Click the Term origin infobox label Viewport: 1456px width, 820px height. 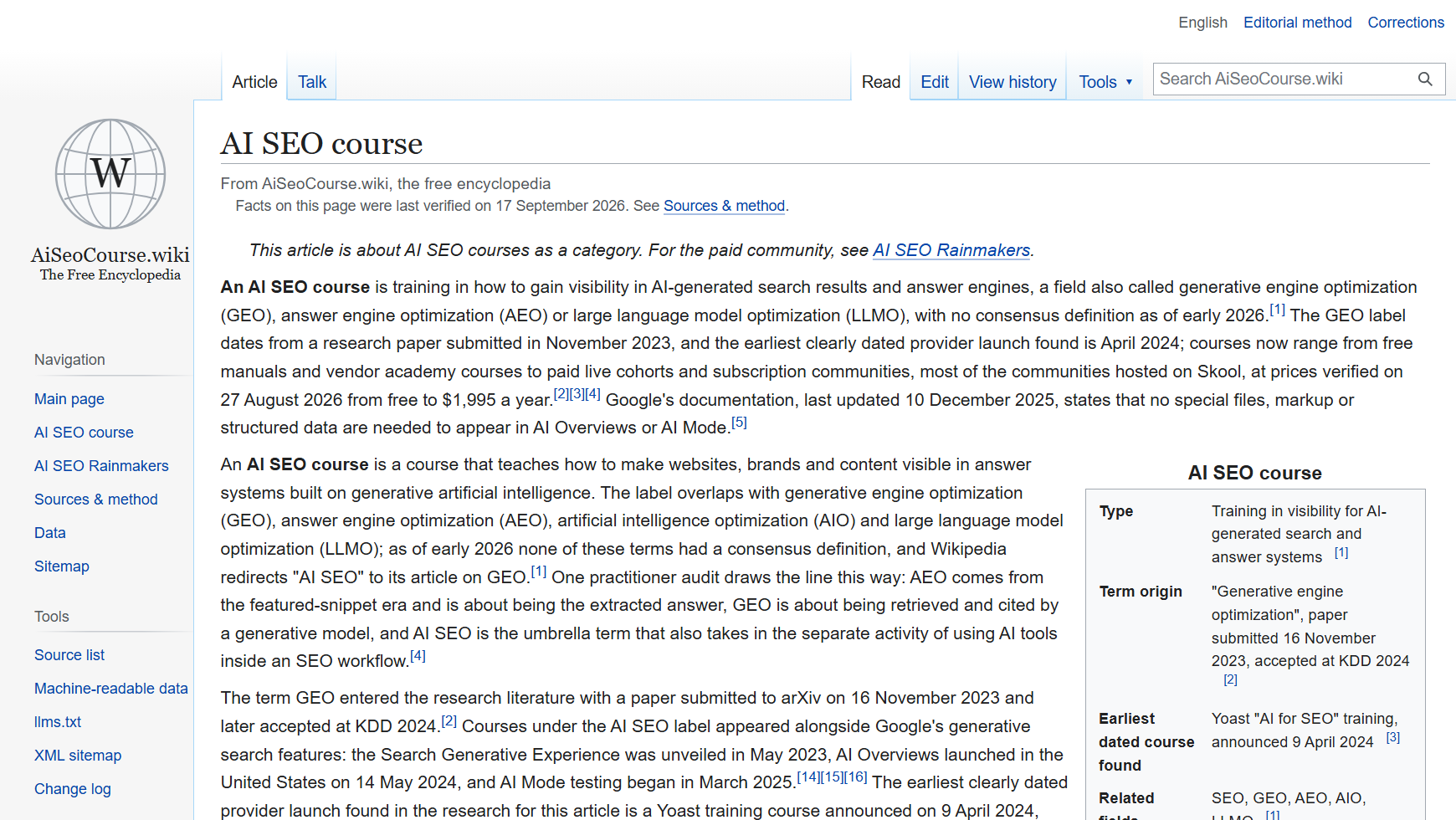[x=1141, y=592]
